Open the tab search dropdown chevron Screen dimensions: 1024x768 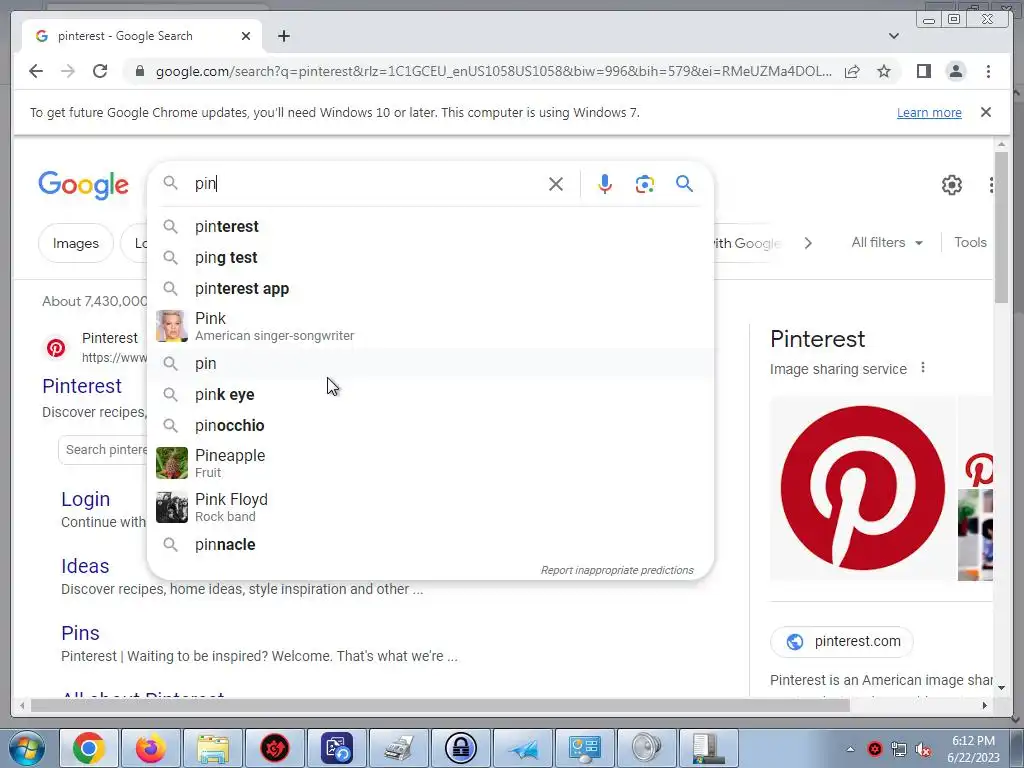pos(893,36)
